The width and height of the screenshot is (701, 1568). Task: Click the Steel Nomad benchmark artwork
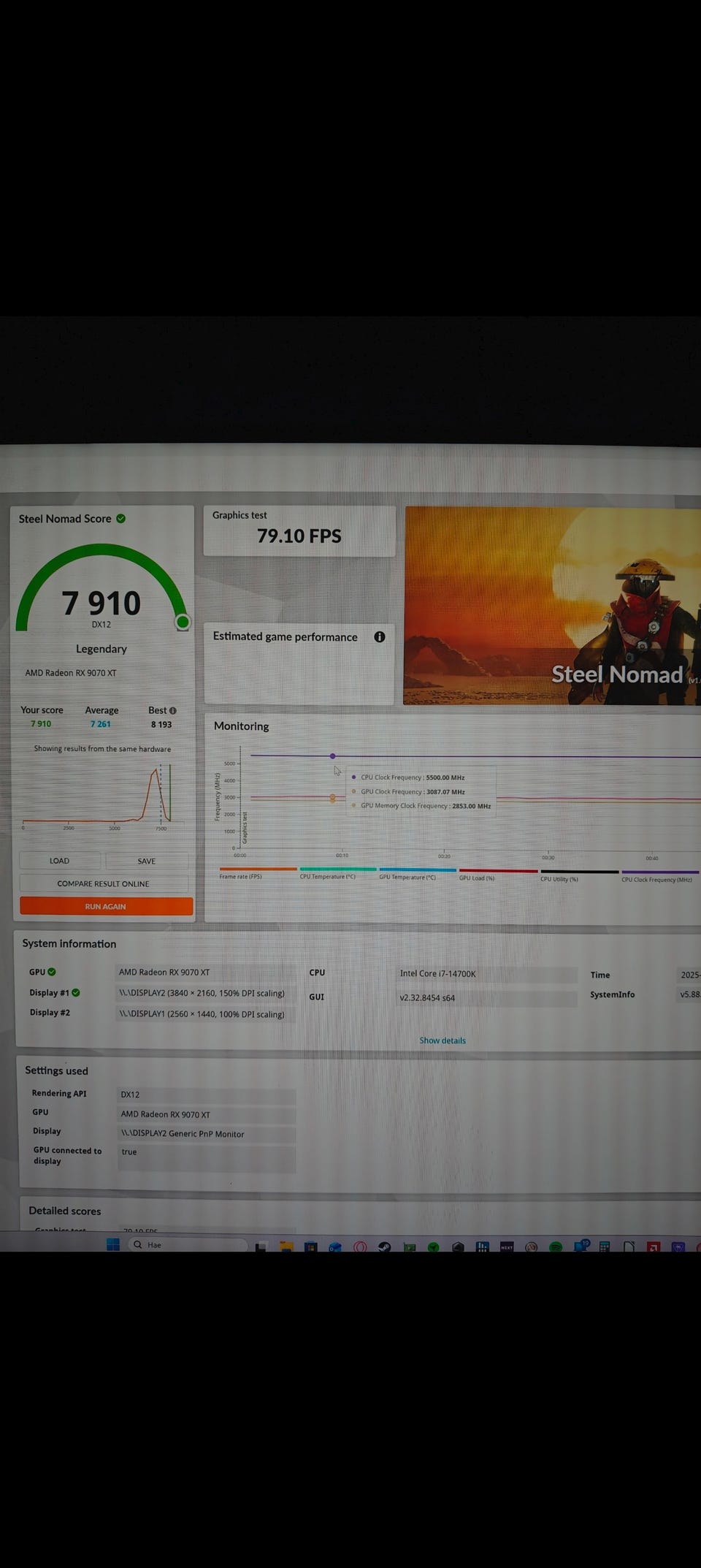(x=553, y=606)
